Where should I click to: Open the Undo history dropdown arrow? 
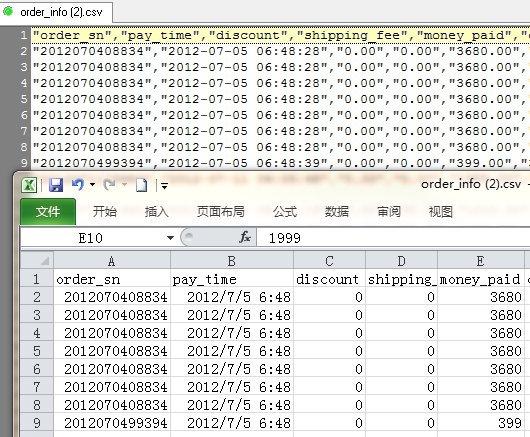click(x=92, y=185)
